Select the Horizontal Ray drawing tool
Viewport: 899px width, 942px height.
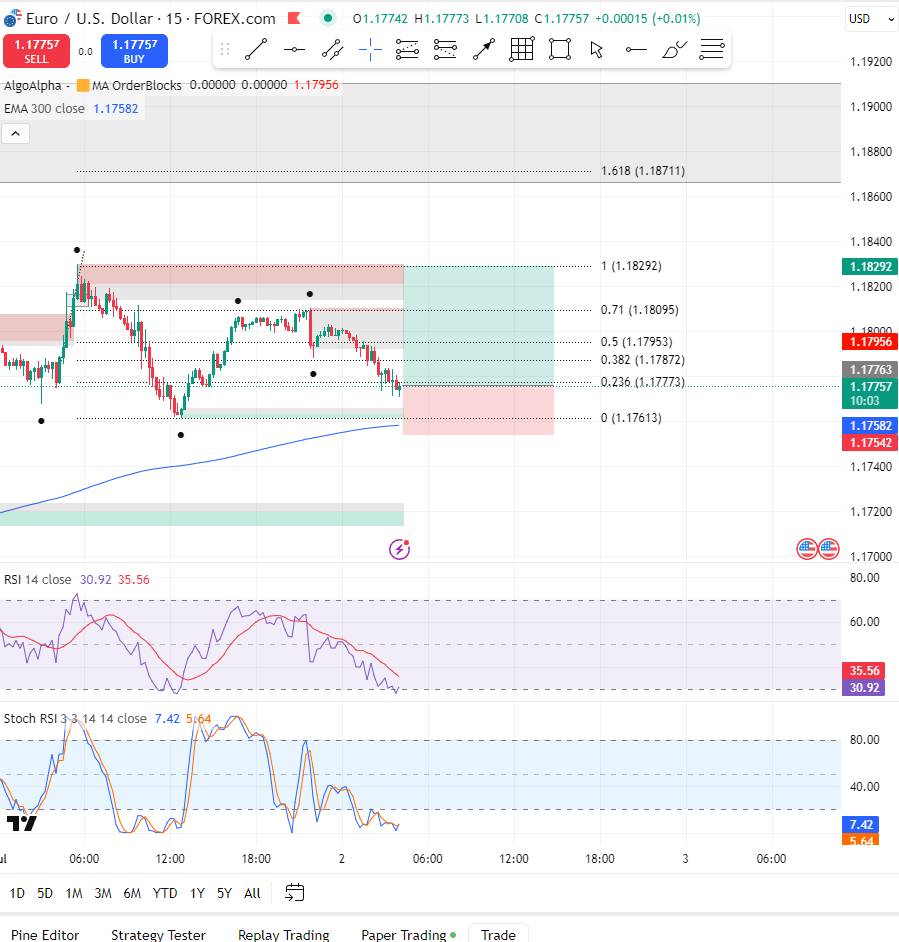[636, 49]
